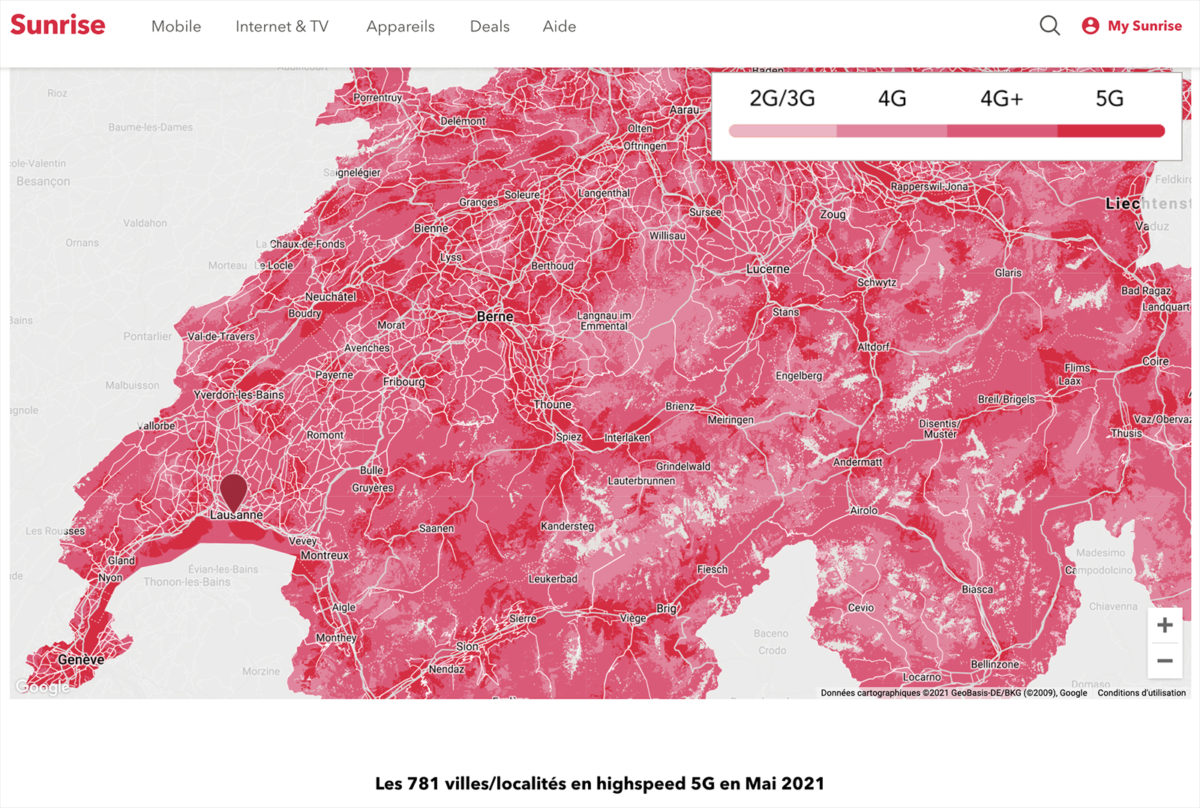Viewport: 1200px width, 808px height.
Task: Click Yverdon-les-Bains label on the map
Action: click(239, 395)
